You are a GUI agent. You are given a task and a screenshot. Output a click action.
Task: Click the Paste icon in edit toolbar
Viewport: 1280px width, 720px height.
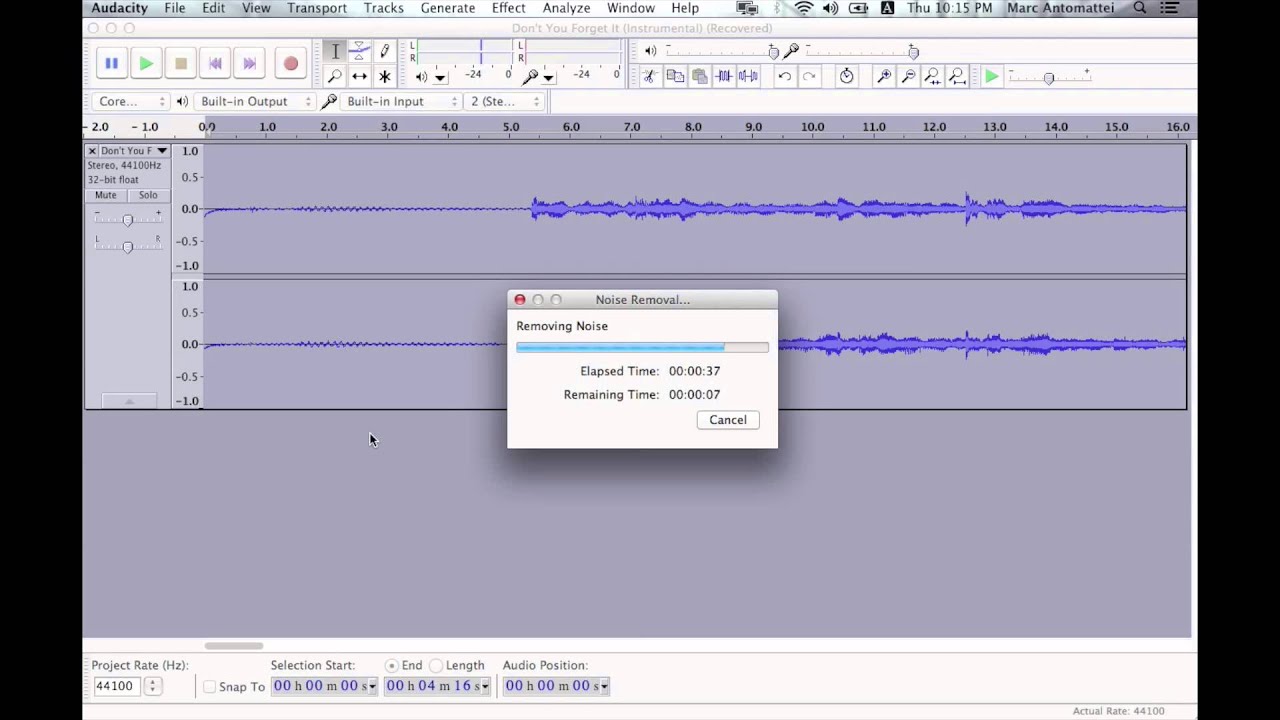[x=699, y=76]
